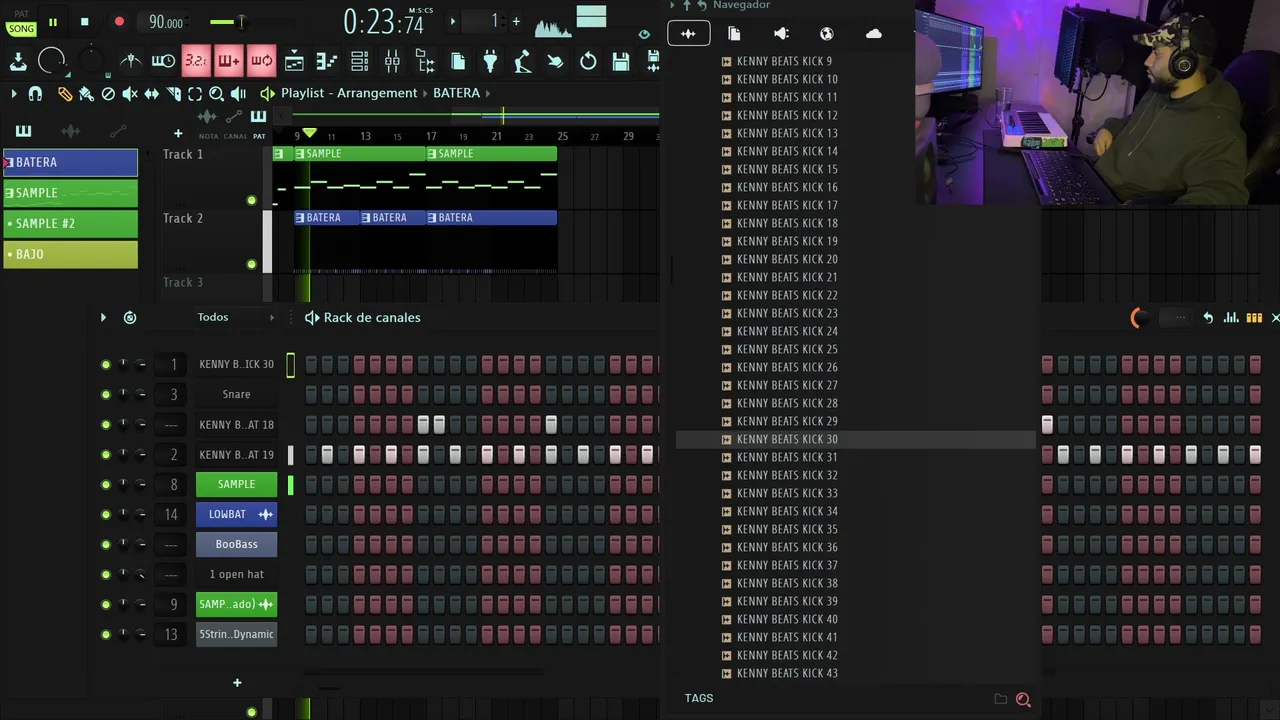Open pattern selector arrow menu
1280x720 pixels.
(453, 21)
